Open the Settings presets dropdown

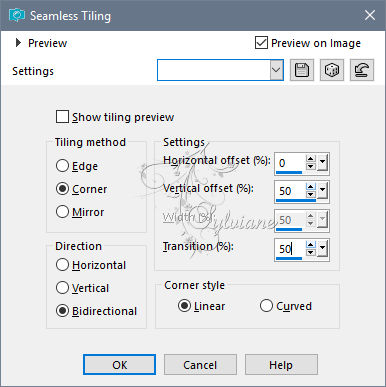(276, 70)
